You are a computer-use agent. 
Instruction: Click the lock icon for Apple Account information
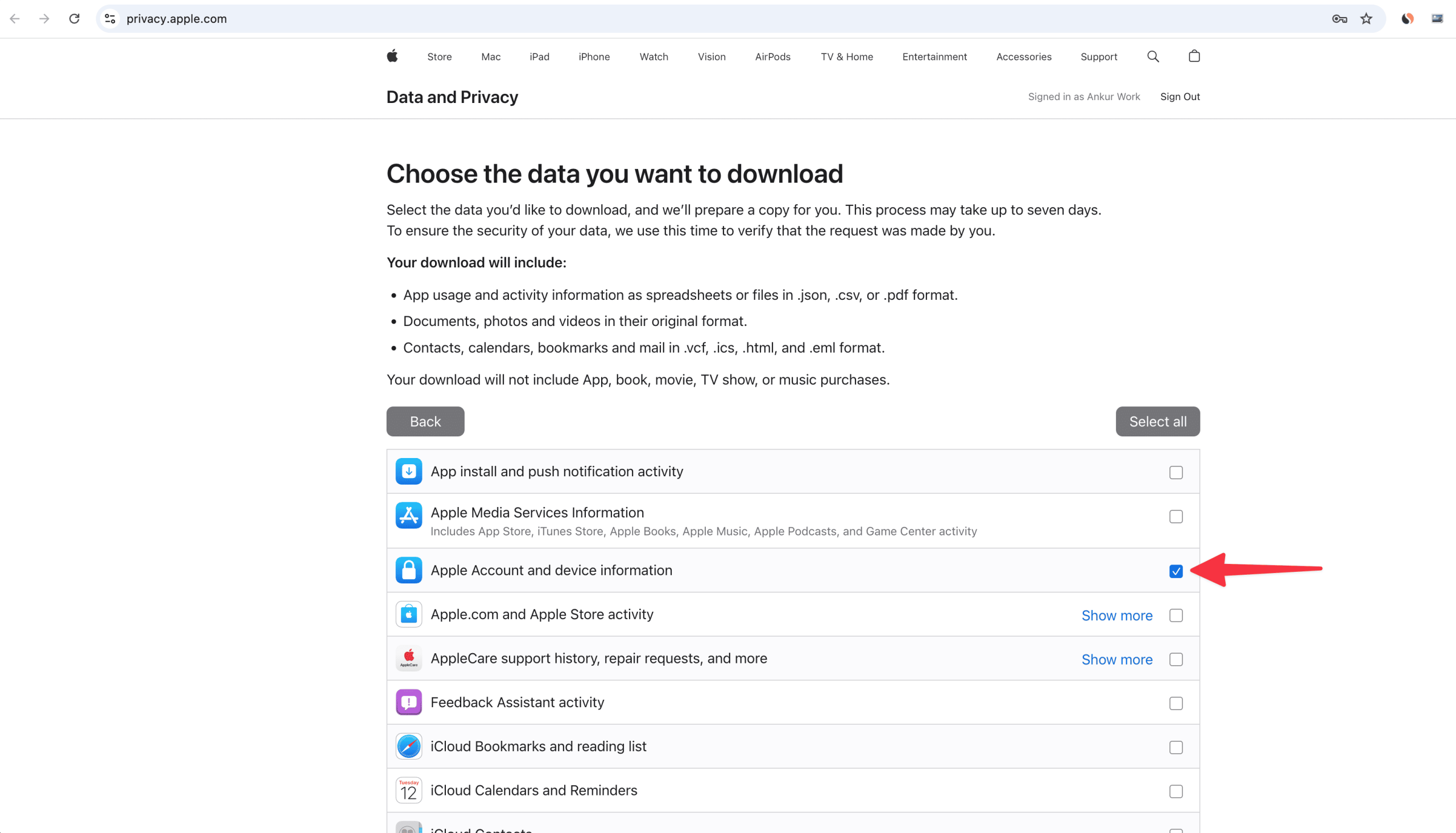(408, 570)
